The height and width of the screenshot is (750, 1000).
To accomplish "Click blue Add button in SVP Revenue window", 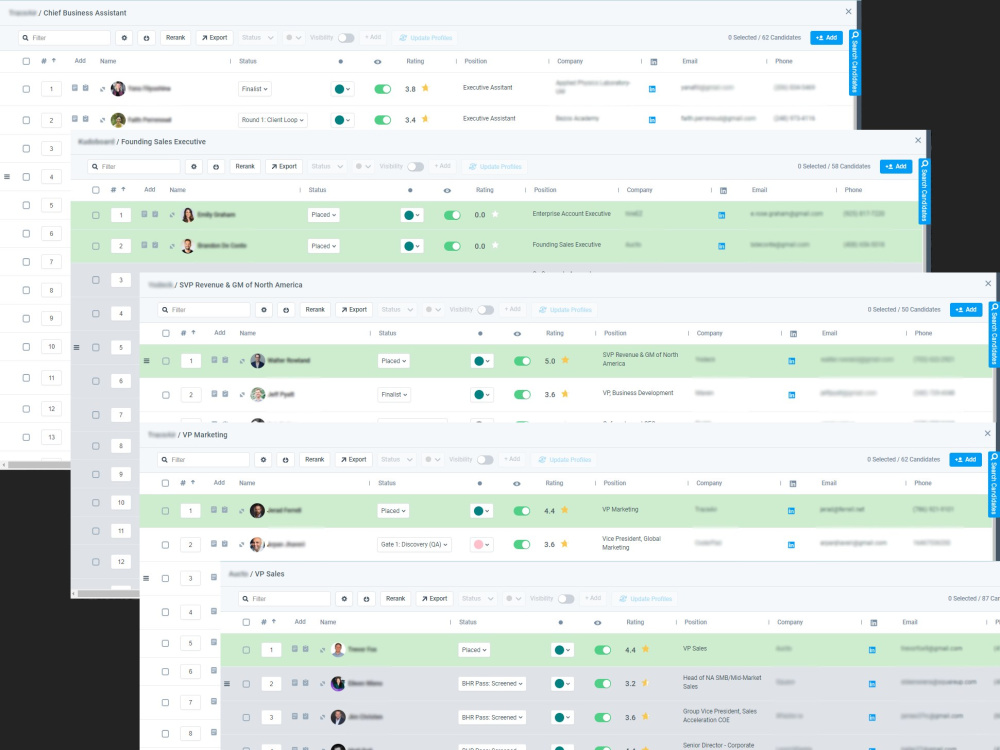I will 966,310.
